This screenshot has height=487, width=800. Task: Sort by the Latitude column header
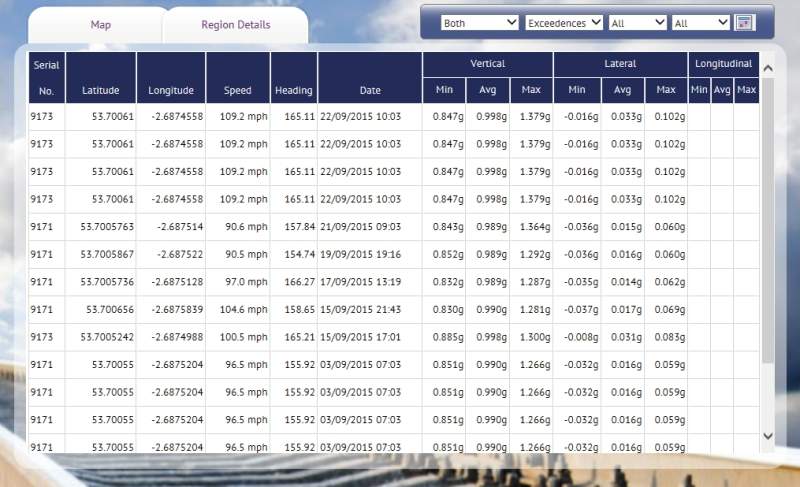point(100,90)
